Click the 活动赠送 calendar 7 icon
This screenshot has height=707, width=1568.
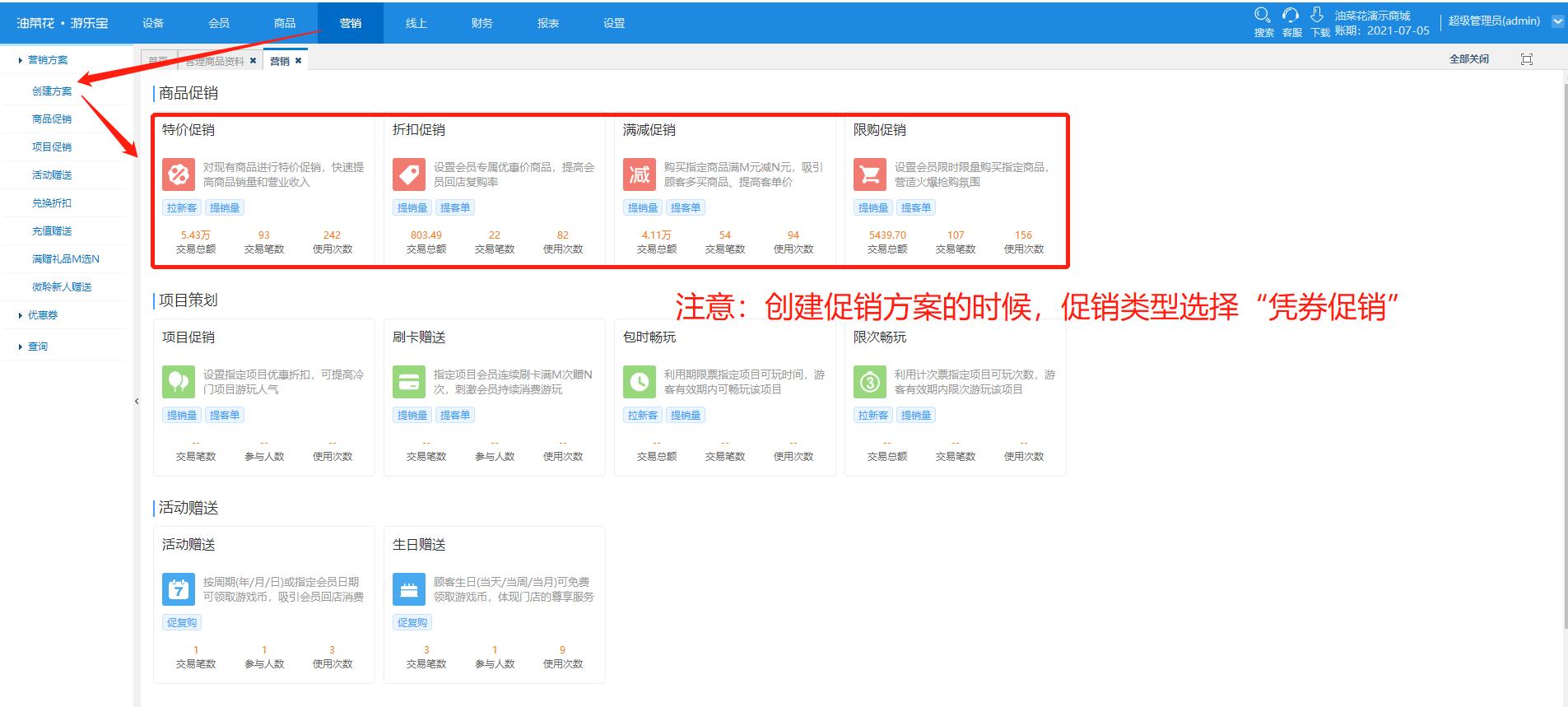click(179, 589)
